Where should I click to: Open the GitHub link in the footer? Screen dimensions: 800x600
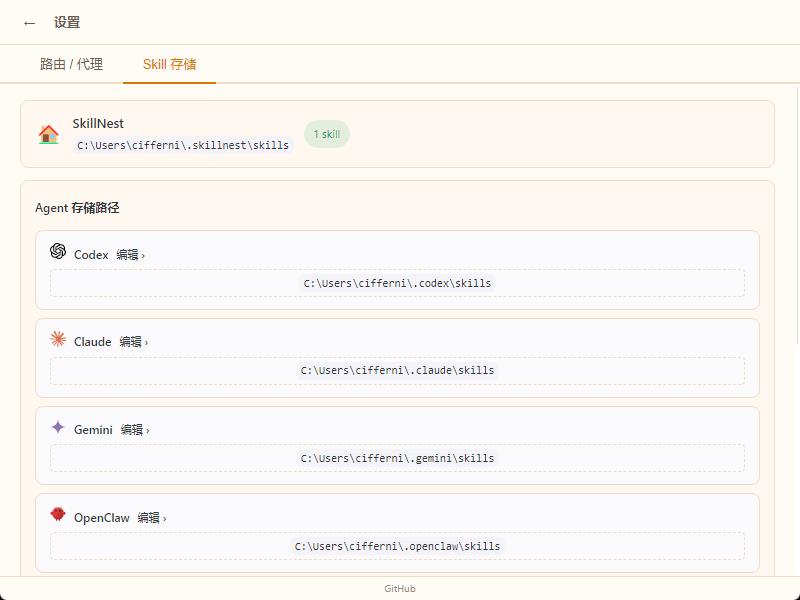click(x=399, y=589)
